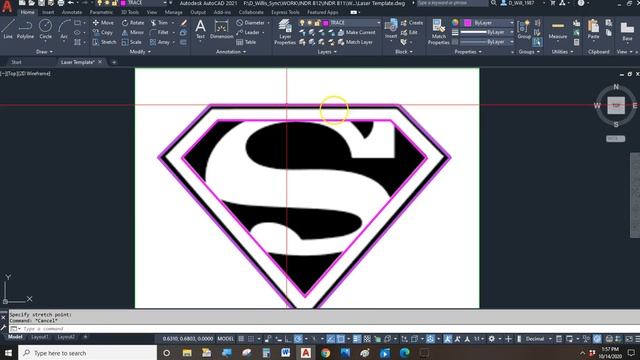Expand the Annotation panel dropdown
Screen dimensions: 640x360
click(x=231, y=52)
